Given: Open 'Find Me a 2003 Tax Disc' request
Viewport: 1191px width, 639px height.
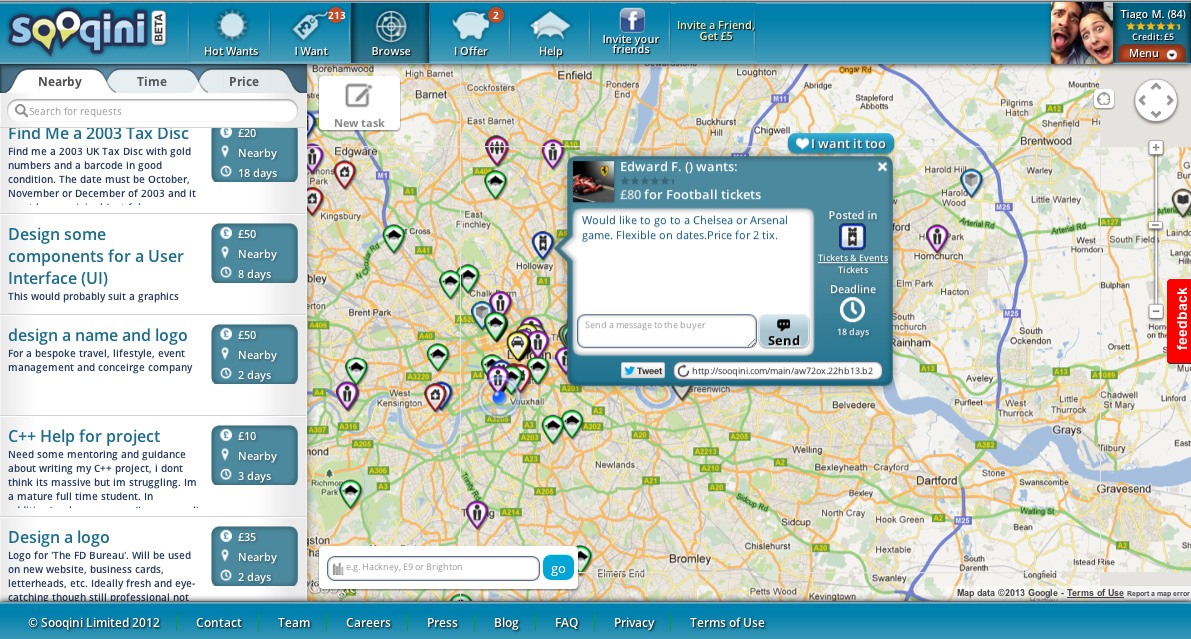Looking at the screenshot, I should [x=98, y=134].
